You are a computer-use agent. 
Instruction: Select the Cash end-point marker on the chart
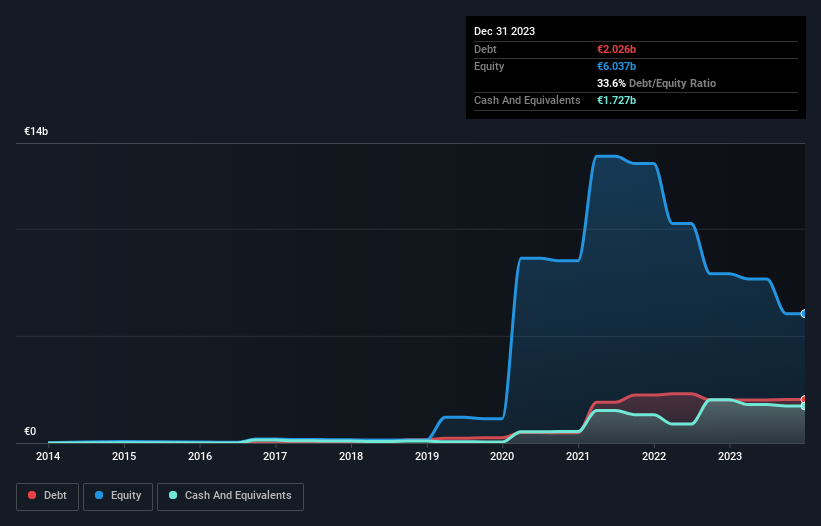pos(804,406)
